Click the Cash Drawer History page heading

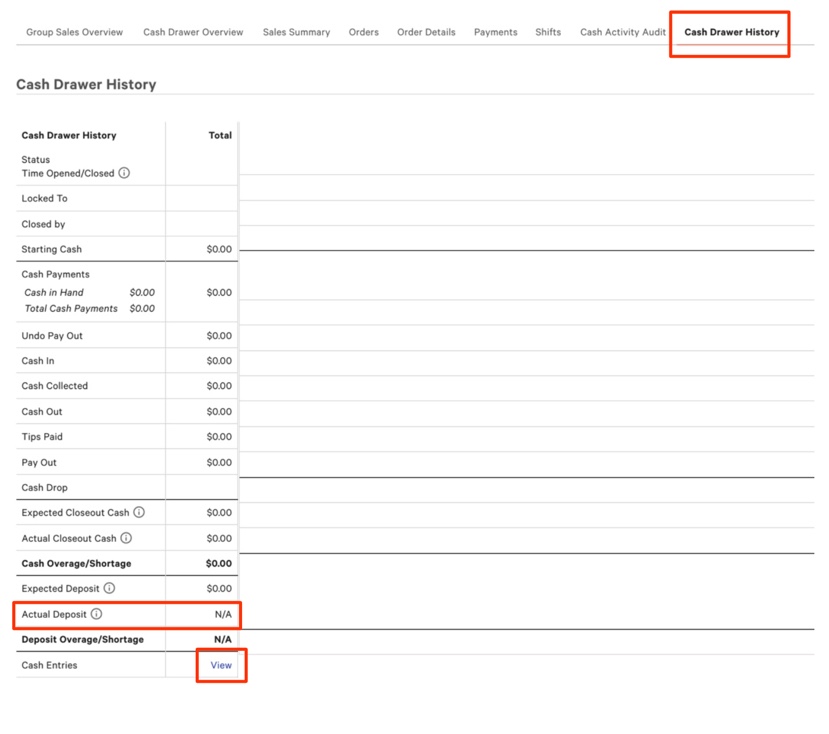pos(85,84)
